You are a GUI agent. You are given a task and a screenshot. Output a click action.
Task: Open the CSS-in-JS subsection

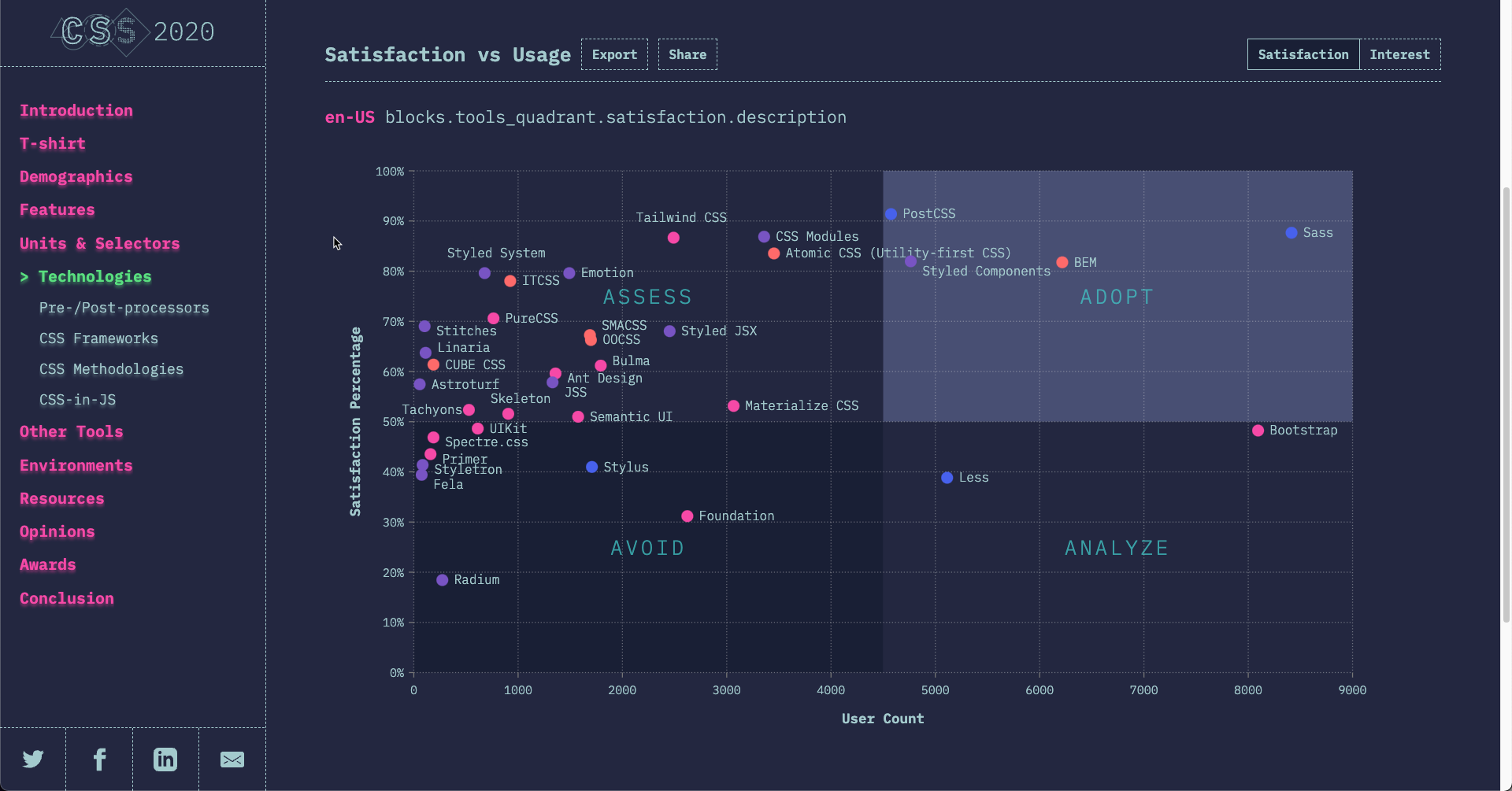point(77,400)
